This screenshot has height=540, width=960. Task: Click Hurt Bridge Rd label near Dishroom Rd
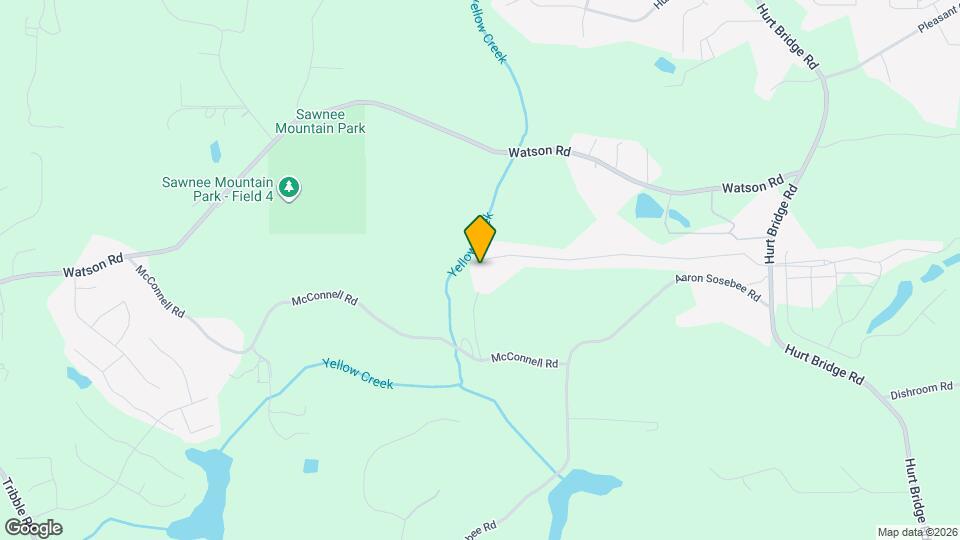[824, 364]
